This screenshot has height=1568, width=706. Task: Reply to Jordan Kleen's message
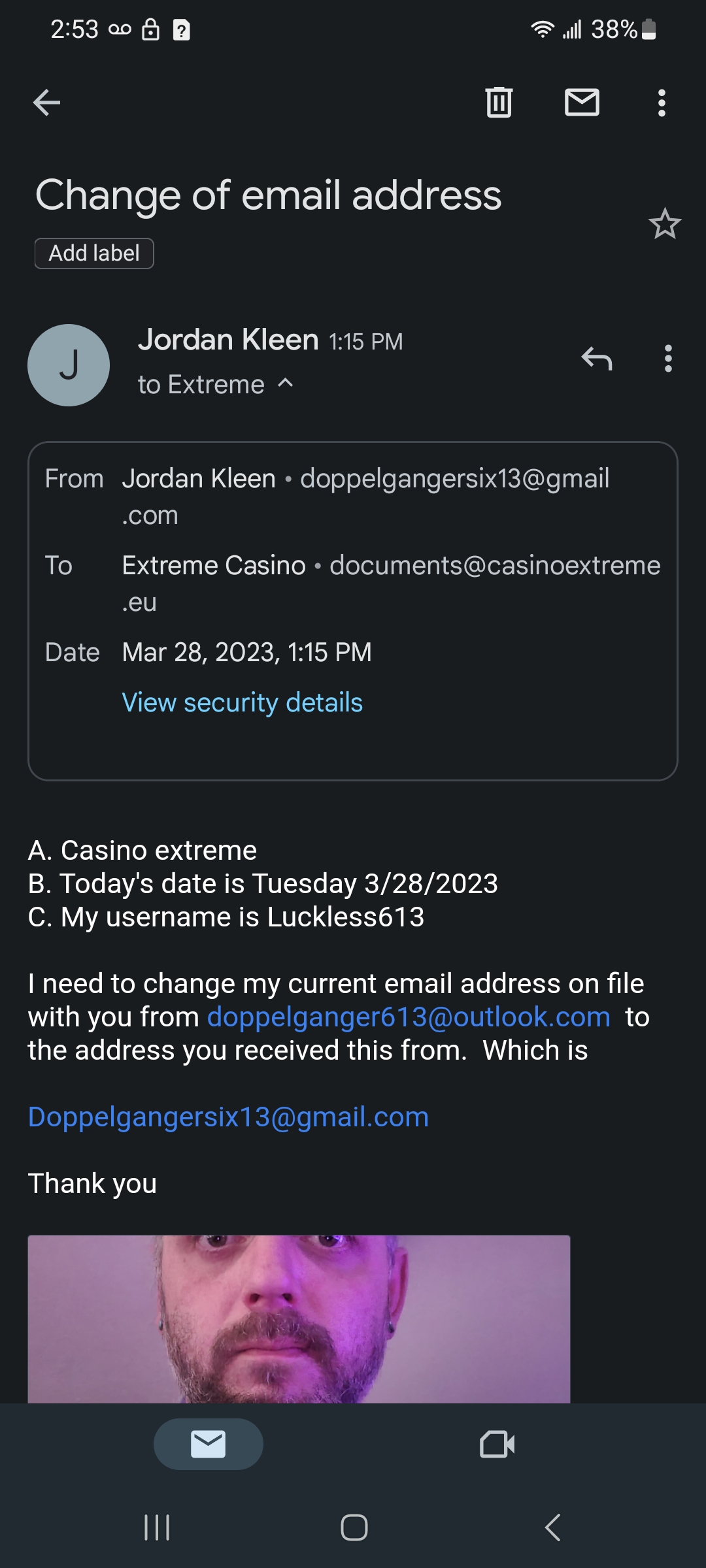click(x=597, y=359)
